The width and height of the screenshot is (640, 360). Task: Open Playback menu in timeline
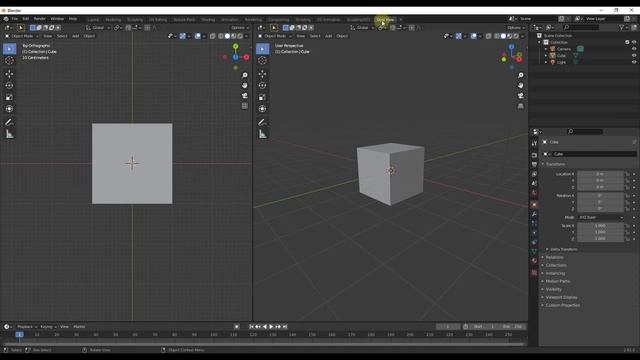(27, 327)
